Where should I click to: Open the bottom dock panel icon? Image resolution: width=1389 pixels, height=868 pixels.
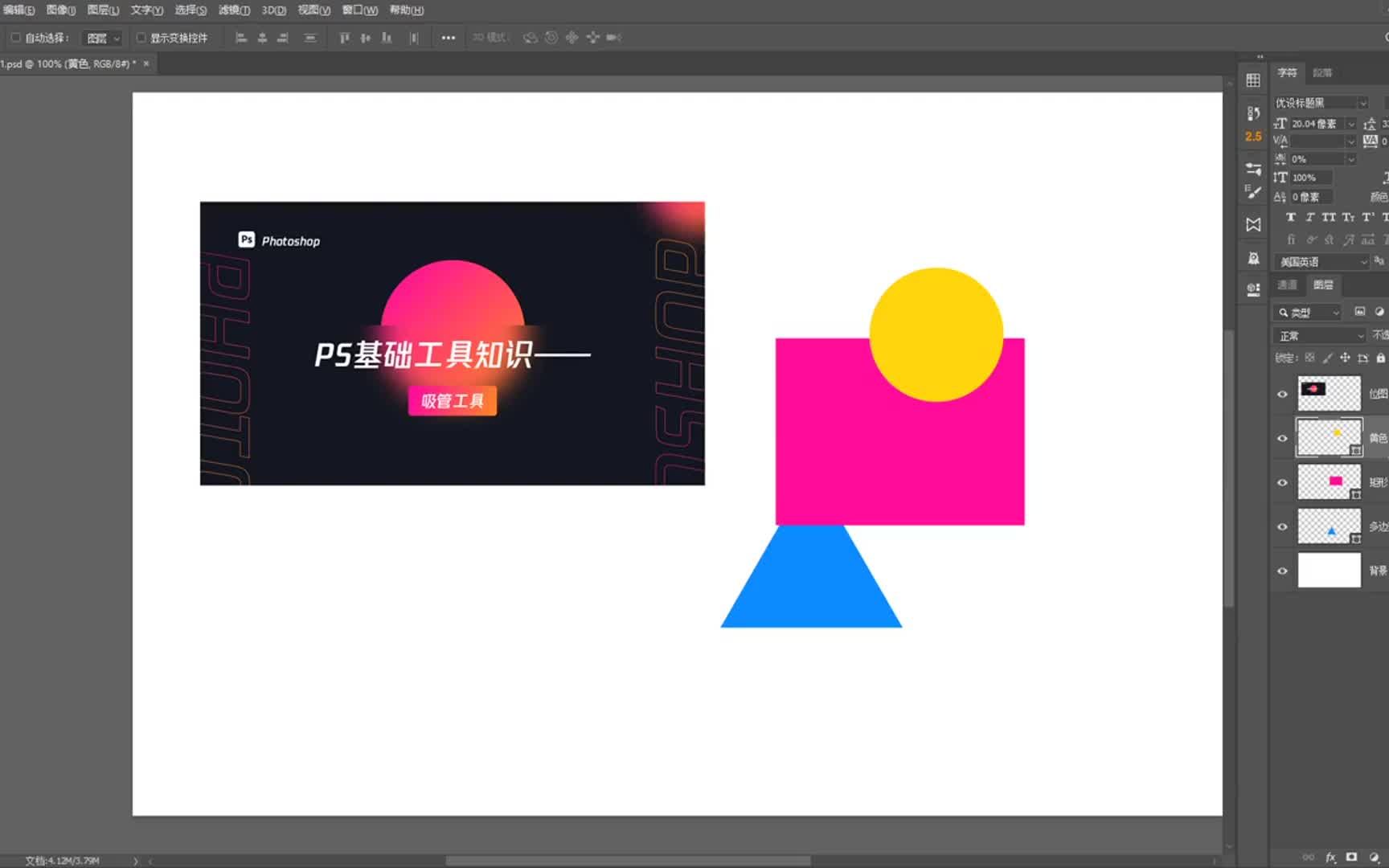point(1253,290)
